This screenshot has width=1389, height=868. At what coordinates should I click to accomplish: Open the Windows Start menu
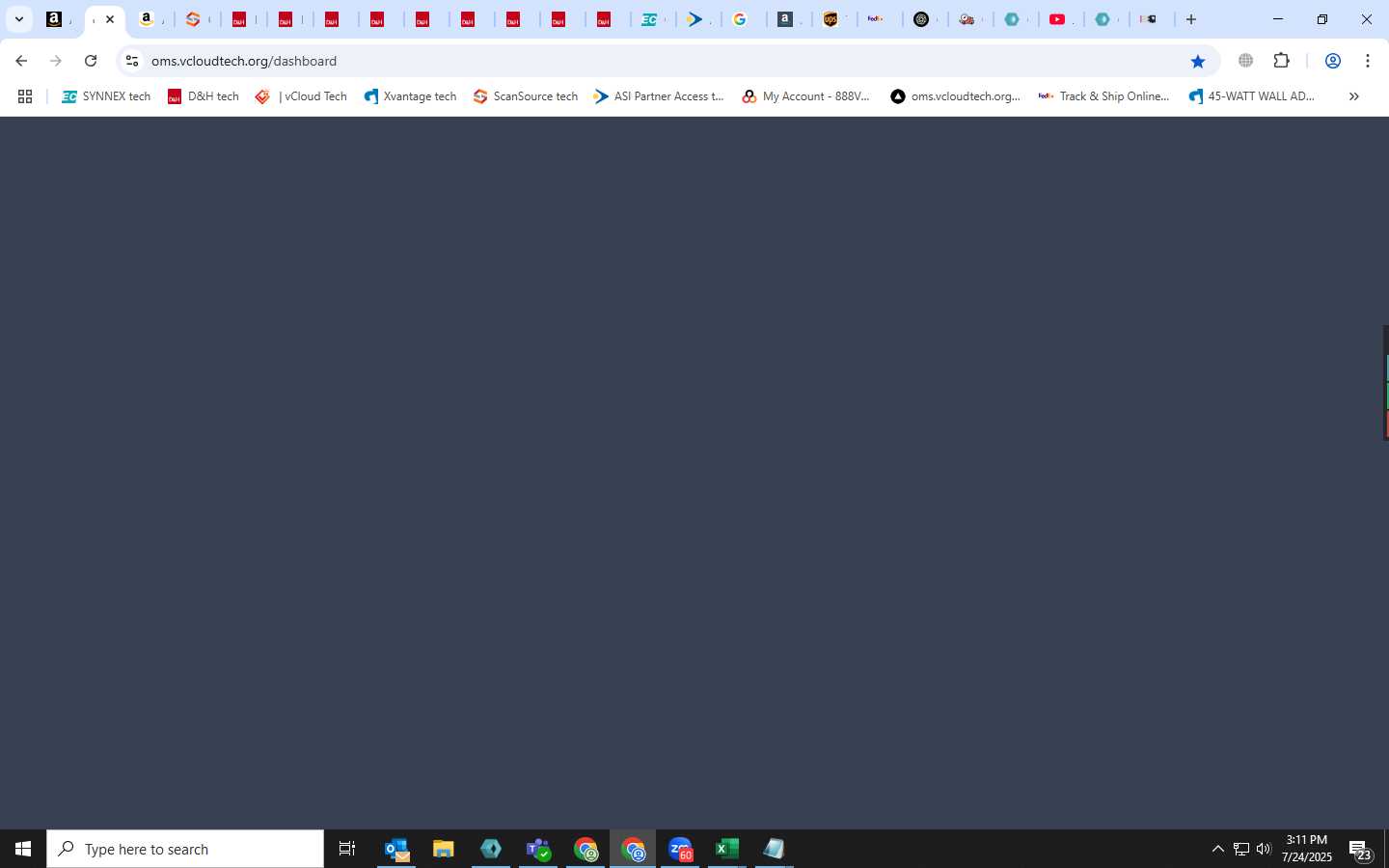[23, 849]
